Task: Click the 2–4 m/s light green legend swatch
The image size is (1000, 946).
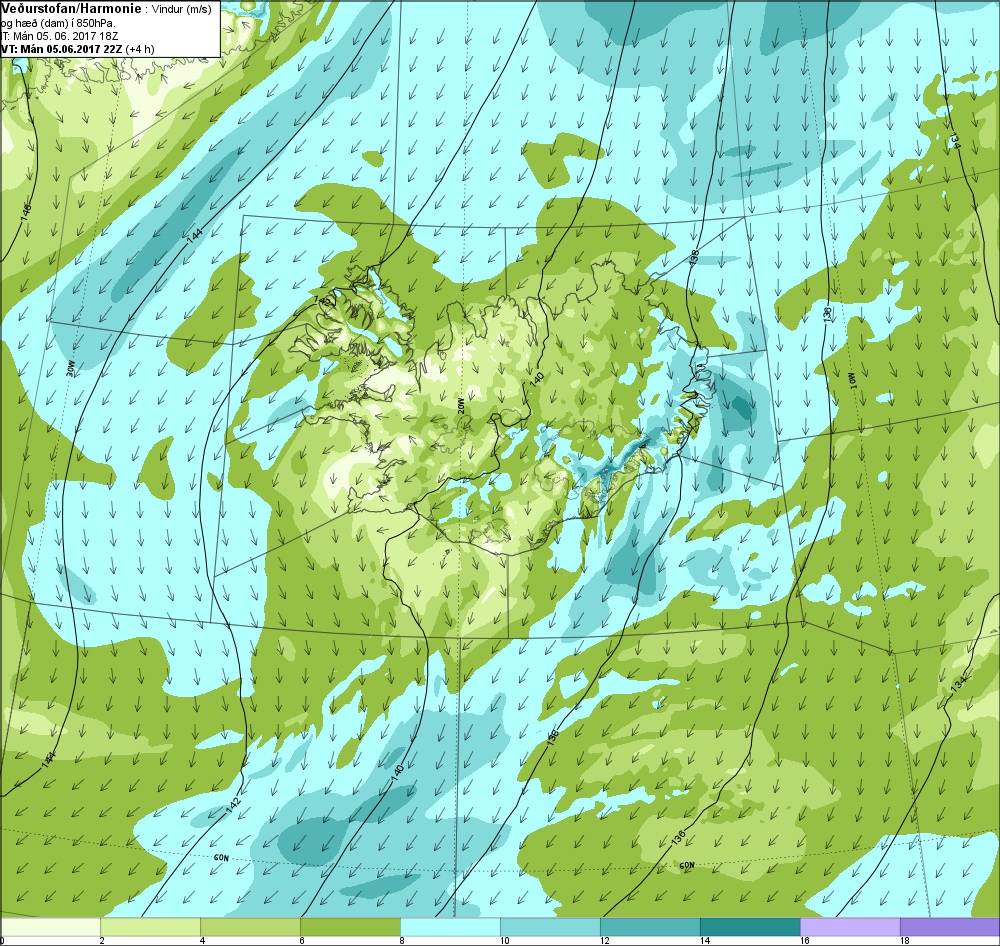Action: point(151,926)
